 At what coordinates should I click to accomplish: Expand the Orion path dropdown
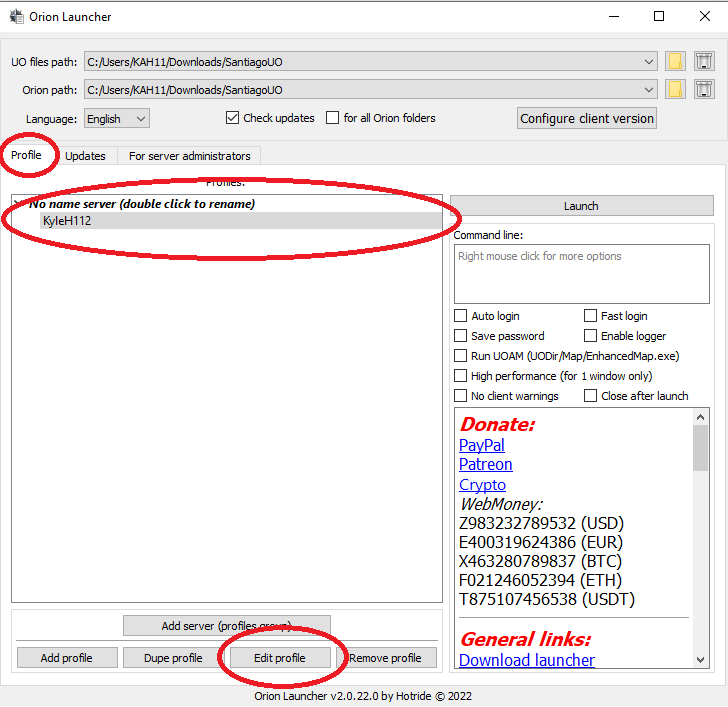coord(650,90)
